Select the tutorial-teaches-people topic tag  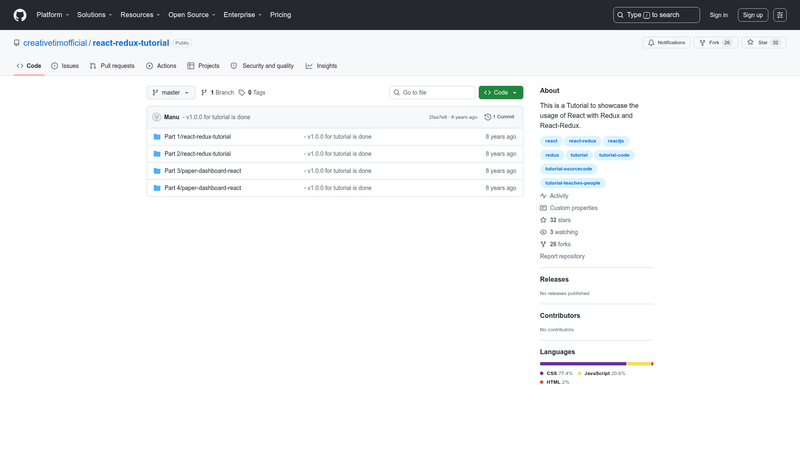pos(572,183)
